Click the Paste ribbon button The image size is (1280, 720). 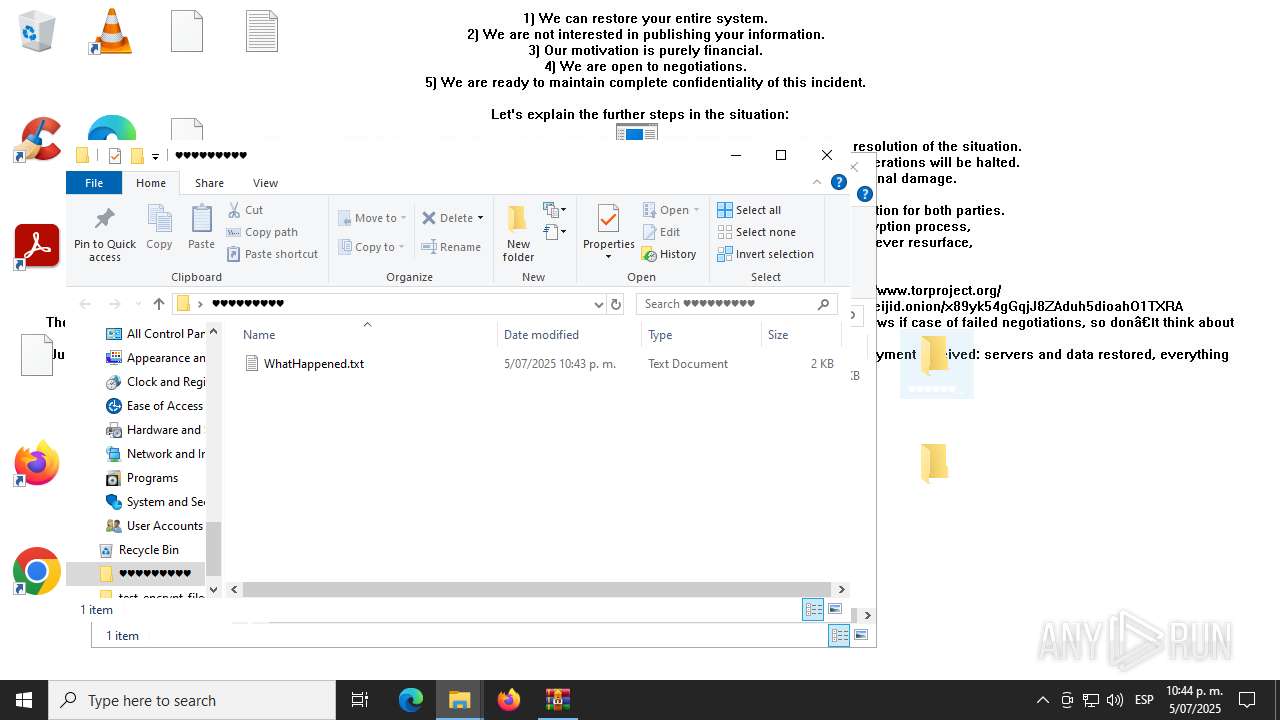[x=201, y=227]
